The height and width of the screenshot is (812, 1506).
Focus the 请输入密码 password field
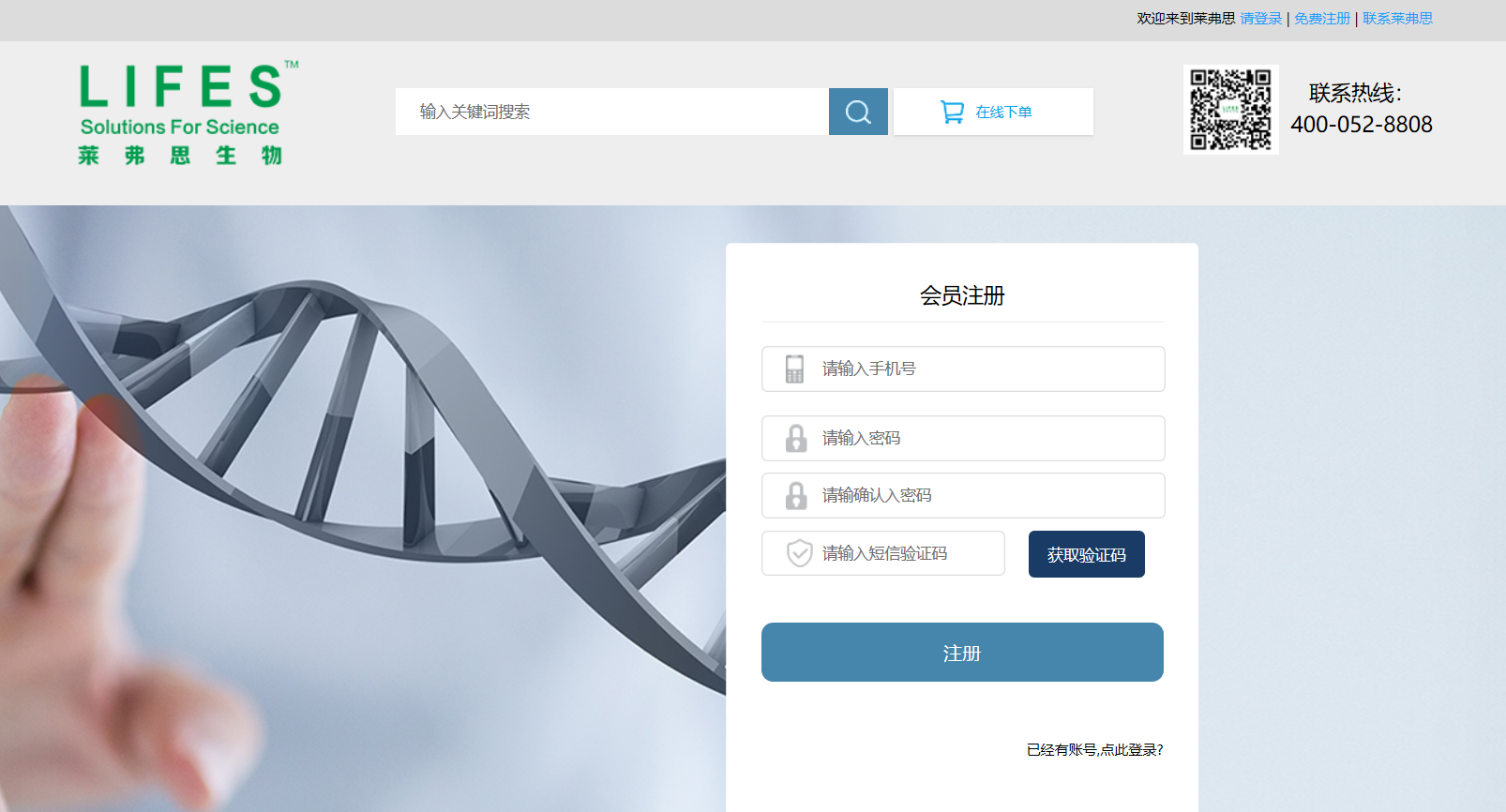coord(963,438)
